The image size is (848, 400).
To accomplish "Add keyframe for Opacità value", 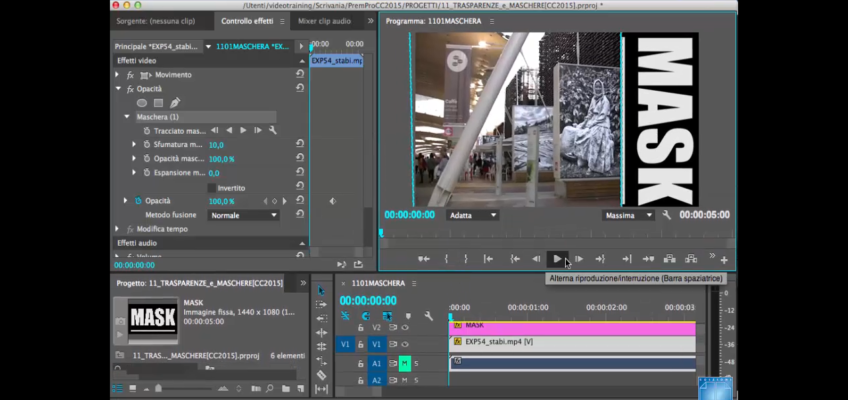I will click(x=275, y=201).
